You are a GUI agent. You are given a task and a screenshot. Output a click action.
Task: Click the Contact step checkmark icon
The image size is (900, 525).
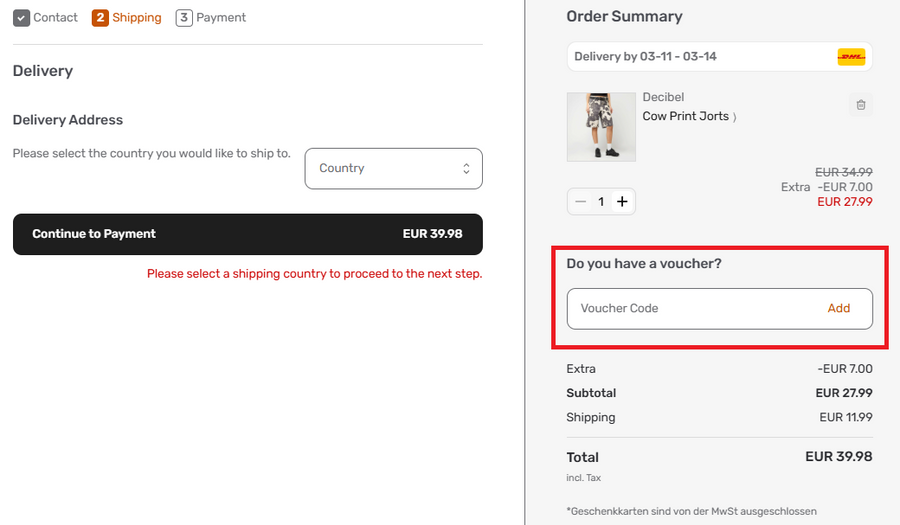[21, 18]
